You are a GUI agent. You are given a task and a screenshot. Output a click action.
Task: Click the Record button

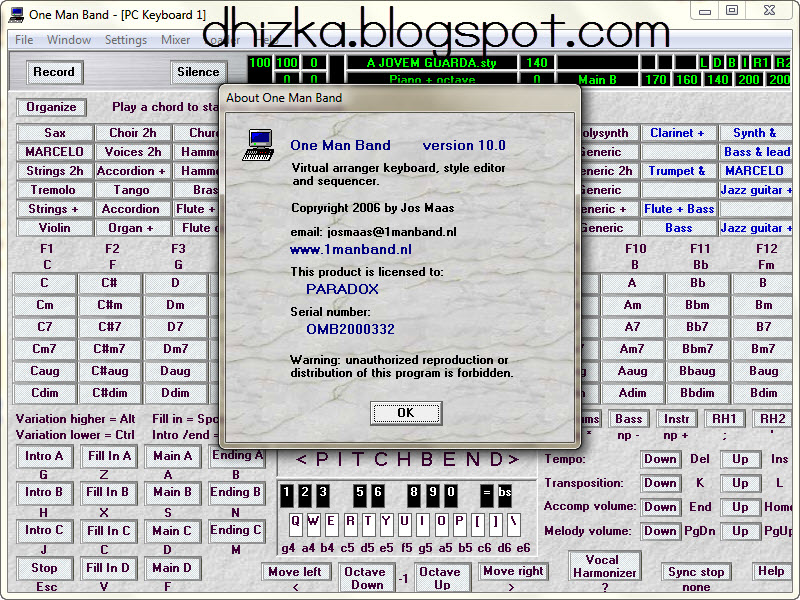[x=54, y=72]
